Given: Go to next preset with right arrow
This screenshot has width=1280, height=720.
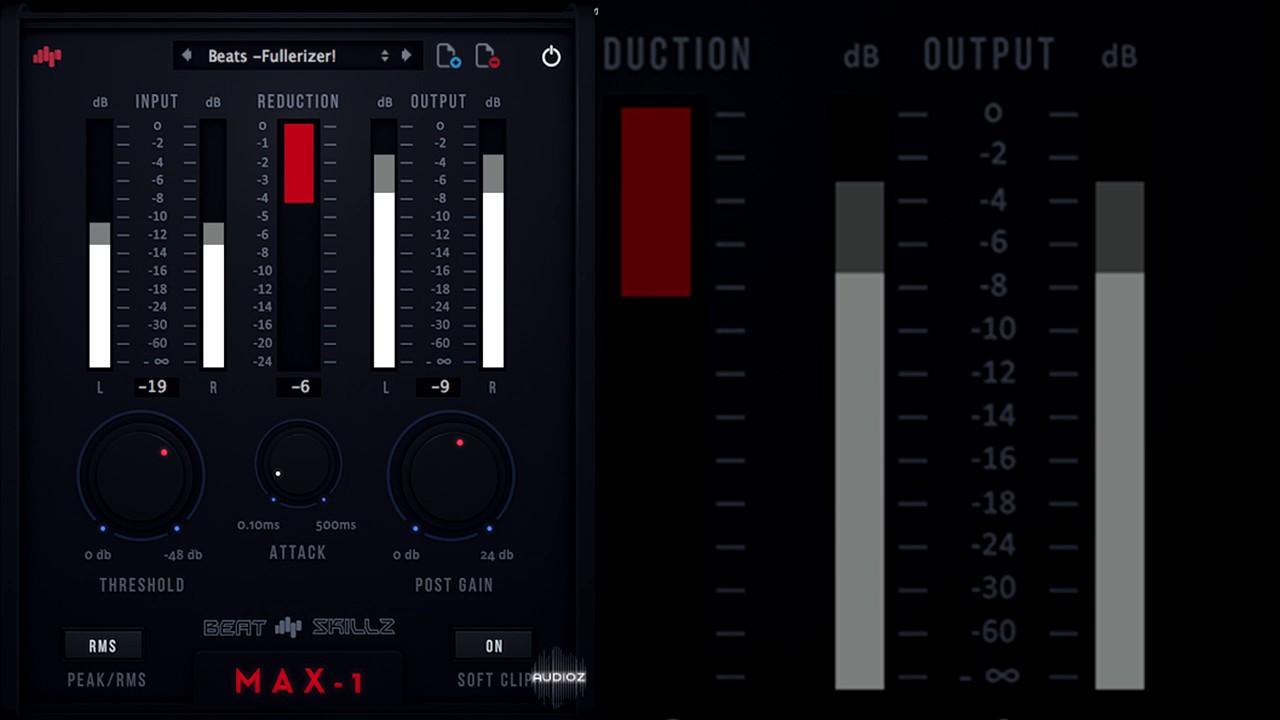Looking at the screenshot, I should tap(406, 55).
